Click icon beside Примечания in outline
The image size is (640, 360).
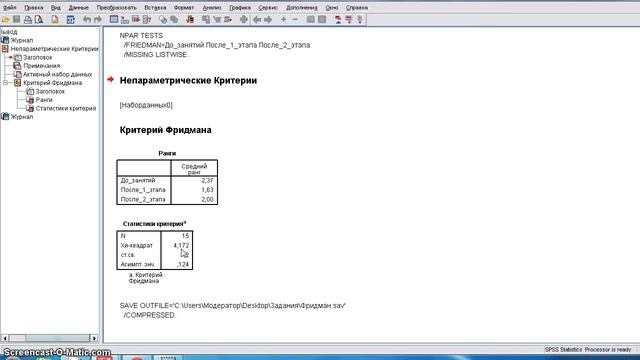point(17,65)
